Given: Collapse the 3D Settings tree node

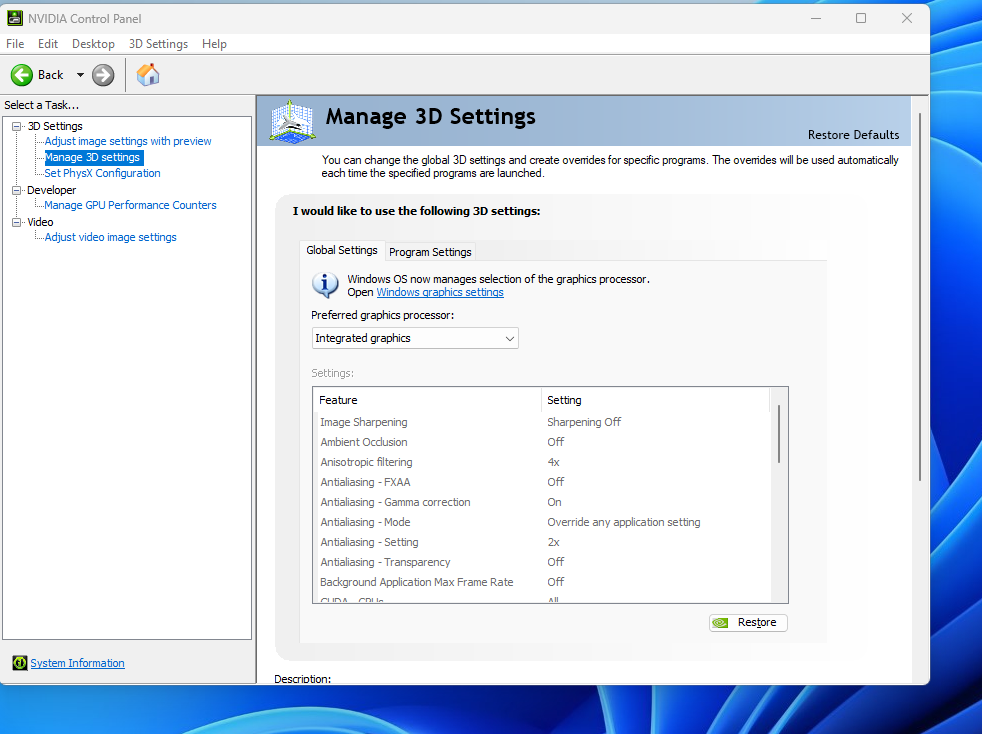Looking at the screenshot, I should coord(17,126).
